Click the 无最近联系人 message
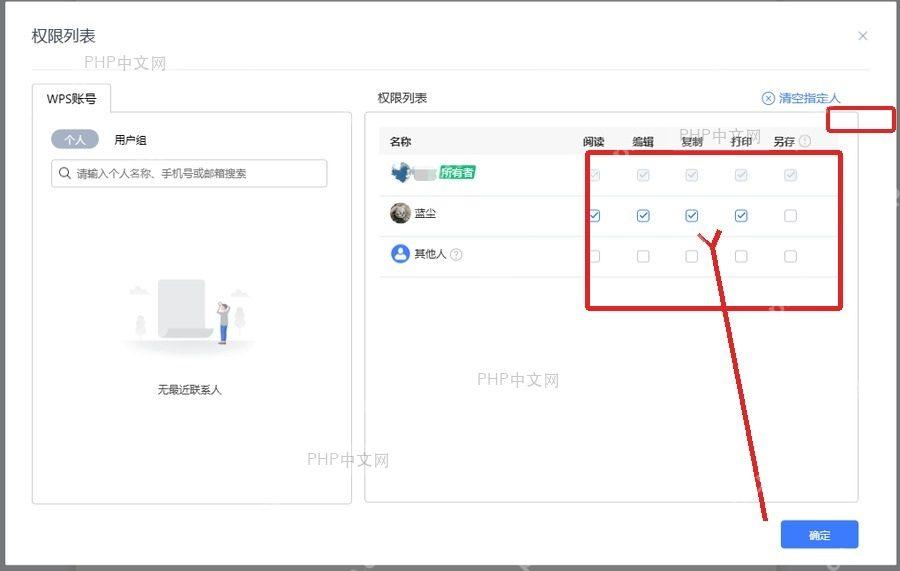Screen dimensions: 900x571 189,390
